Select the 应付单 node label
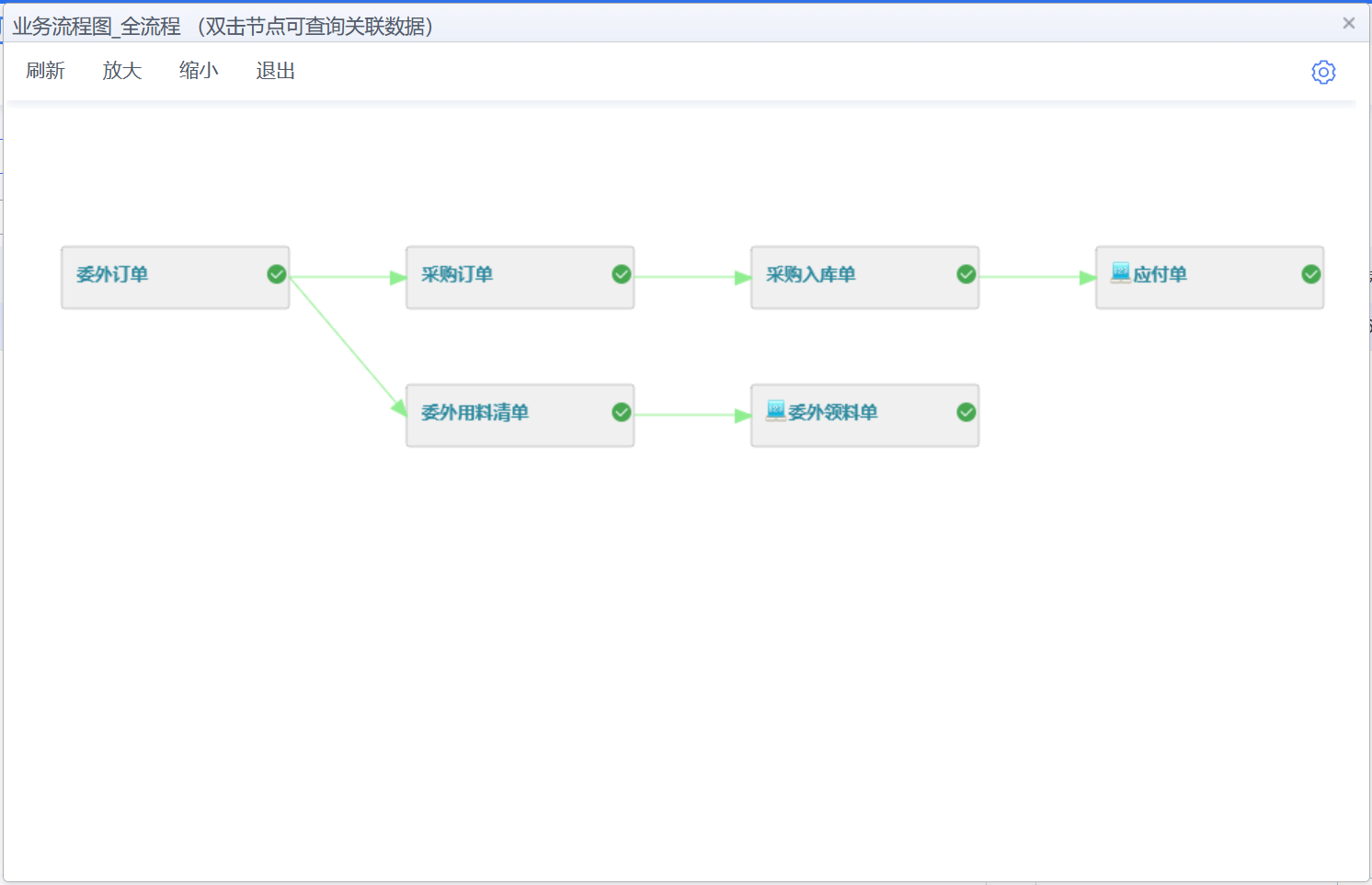This screenshot has height=885, width=1372. pyautogui.click(x=1160, y=274)
